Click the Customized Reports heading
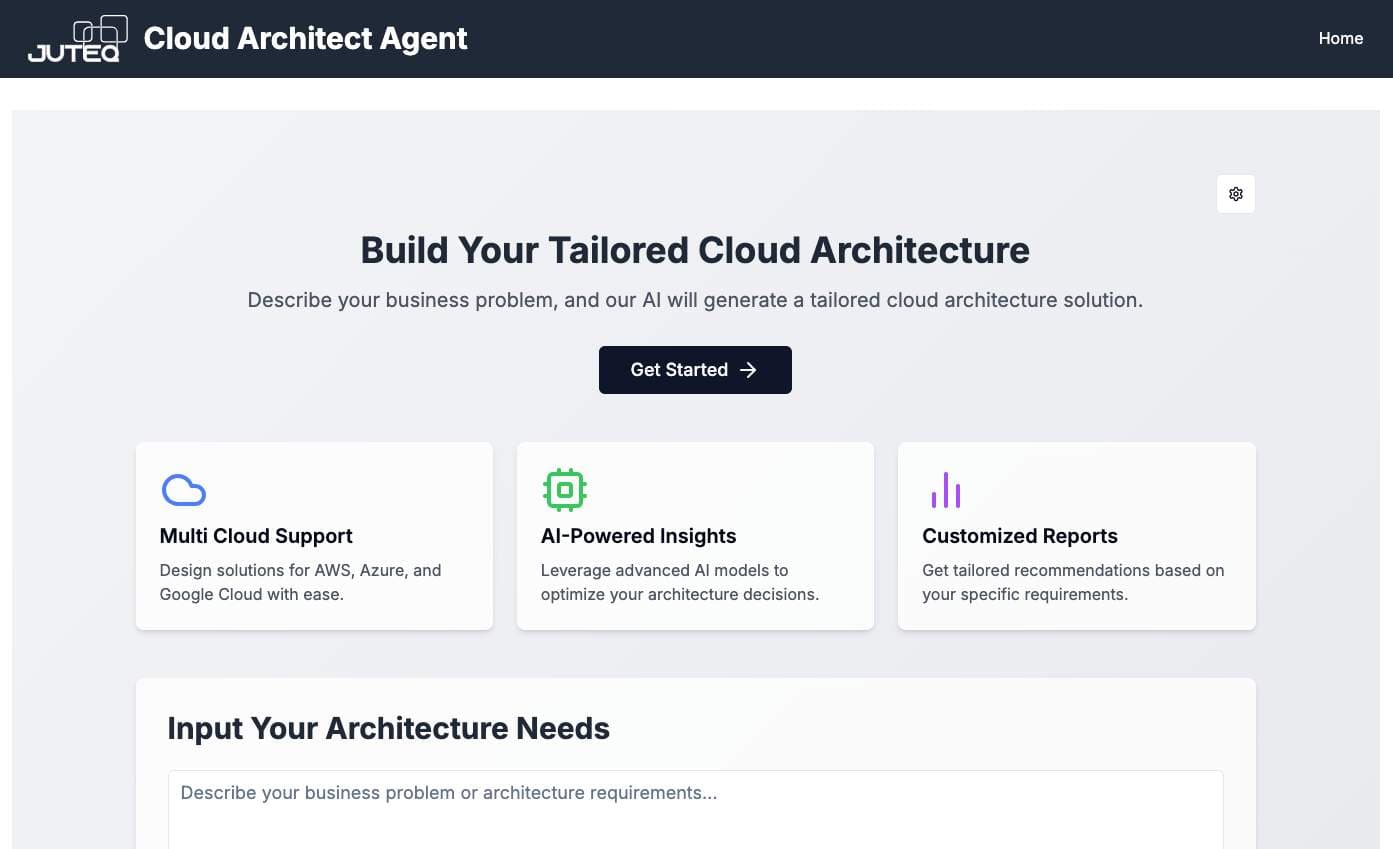Viewport: 1393px width, 849px height. (x=1020, y=536)
